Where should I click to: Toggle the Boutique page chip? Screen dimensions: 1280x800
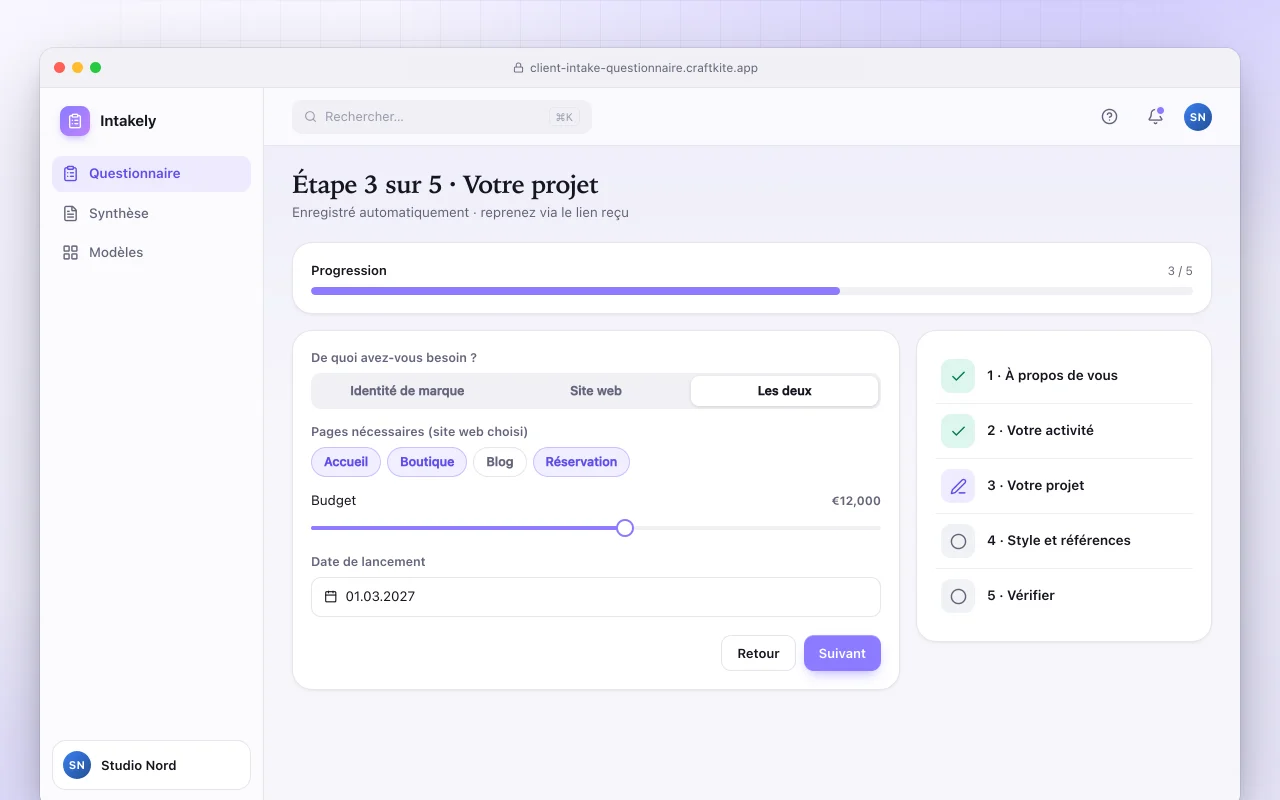click(x=427, y=462)
